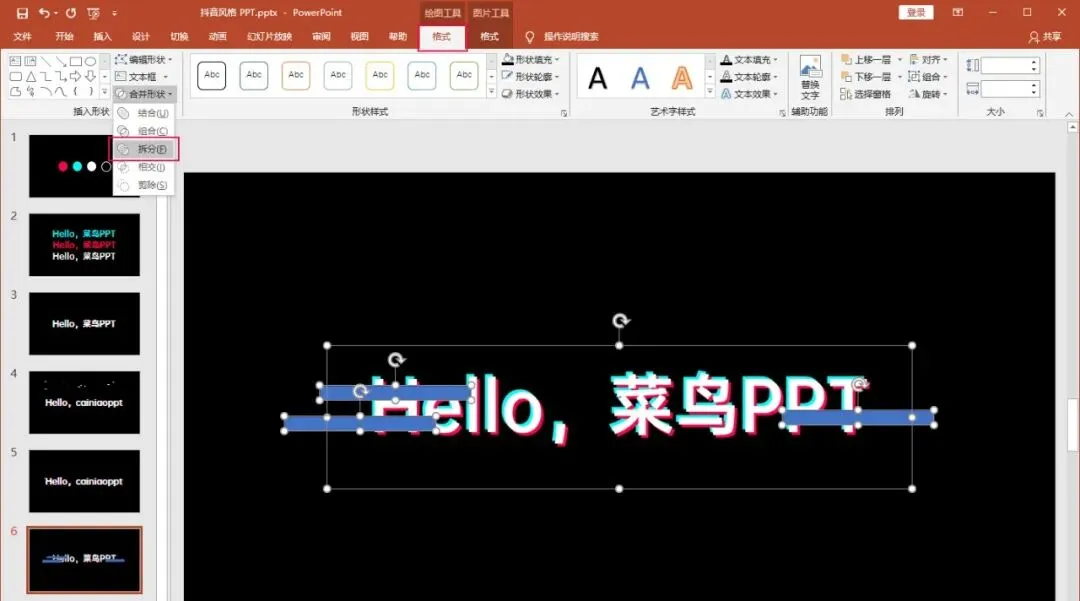Choose 相交(I) from merge shapes menu
The image size is (1080, 601).
[x=143, y=167]
